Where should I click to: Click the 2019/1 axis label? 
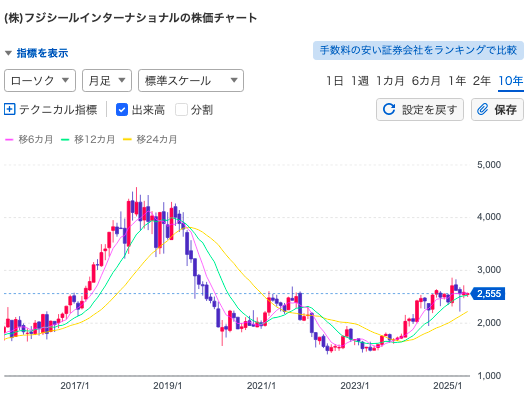click(168, 386)
